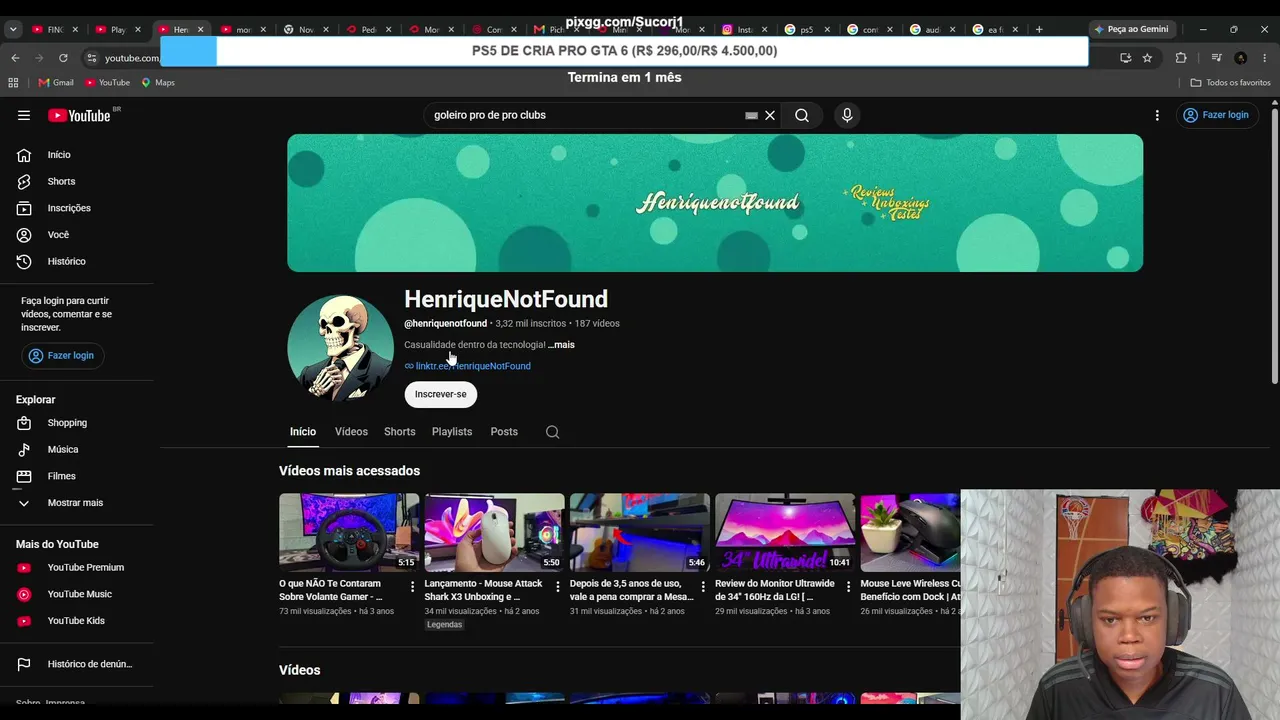
Task: Open YouTube settings three-dot menu
Action: click(1157, 115)
